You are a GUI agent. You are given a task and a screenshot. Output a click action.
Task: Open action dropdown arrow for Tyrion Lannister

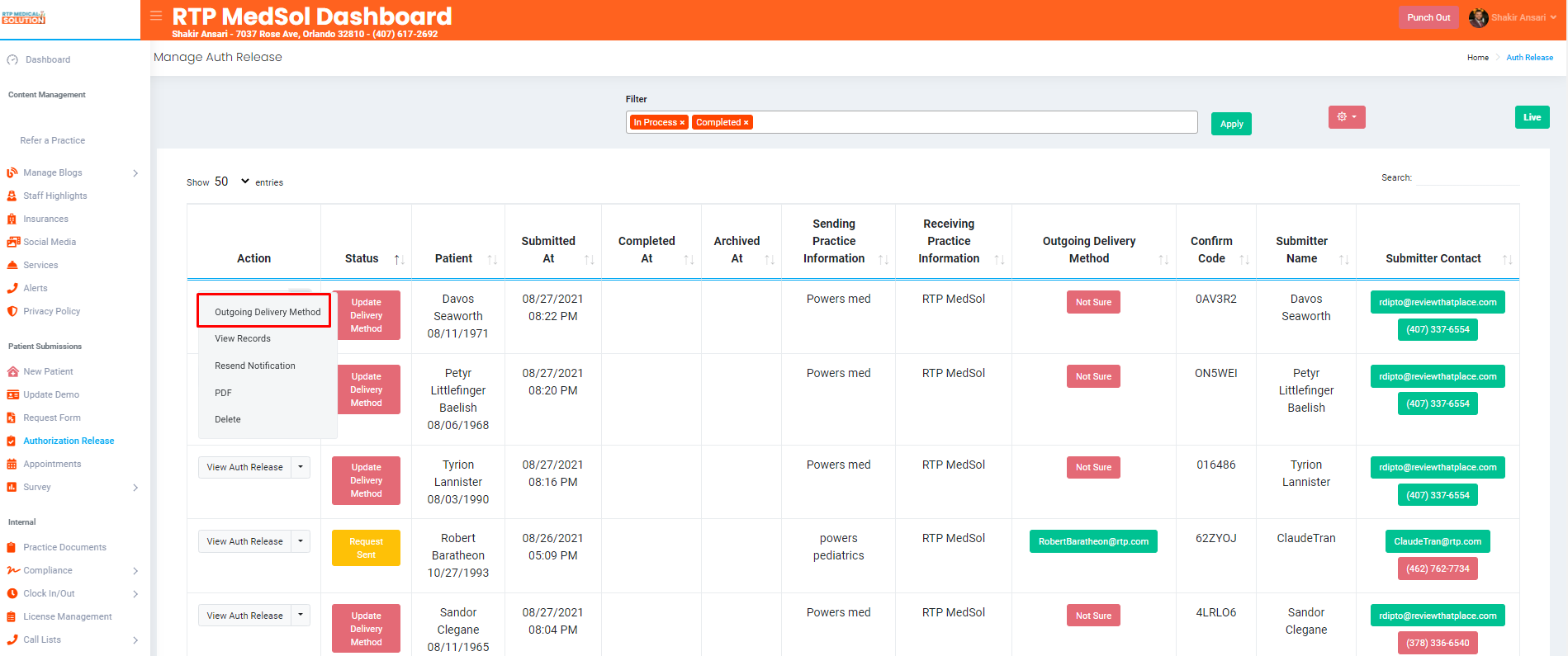(301, 467)
